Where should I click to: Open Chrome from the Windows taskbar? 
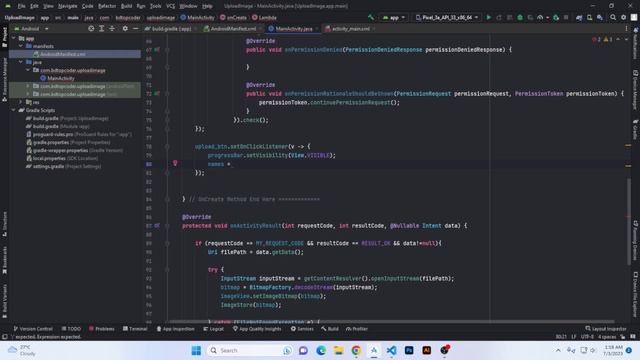coord(356,350)
